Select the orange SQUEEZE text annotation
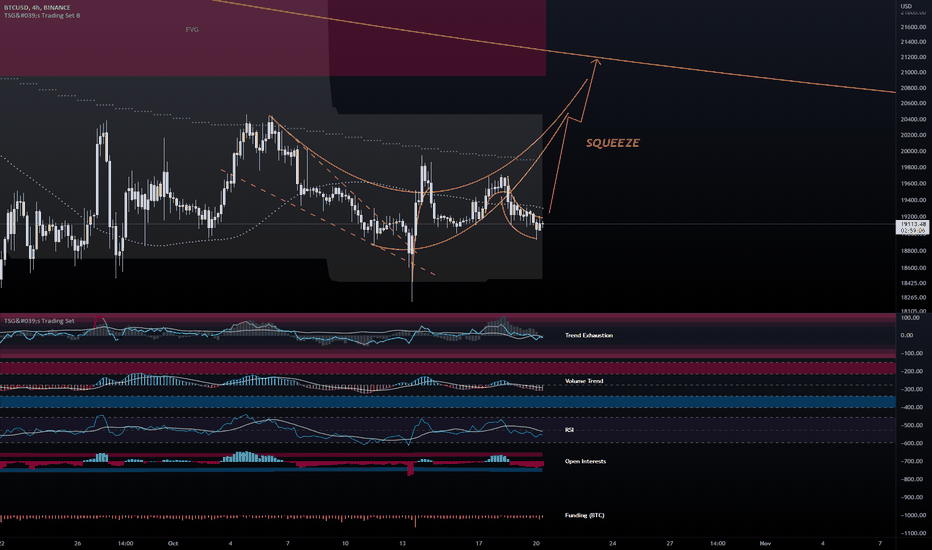 click(x=613, y=143)
